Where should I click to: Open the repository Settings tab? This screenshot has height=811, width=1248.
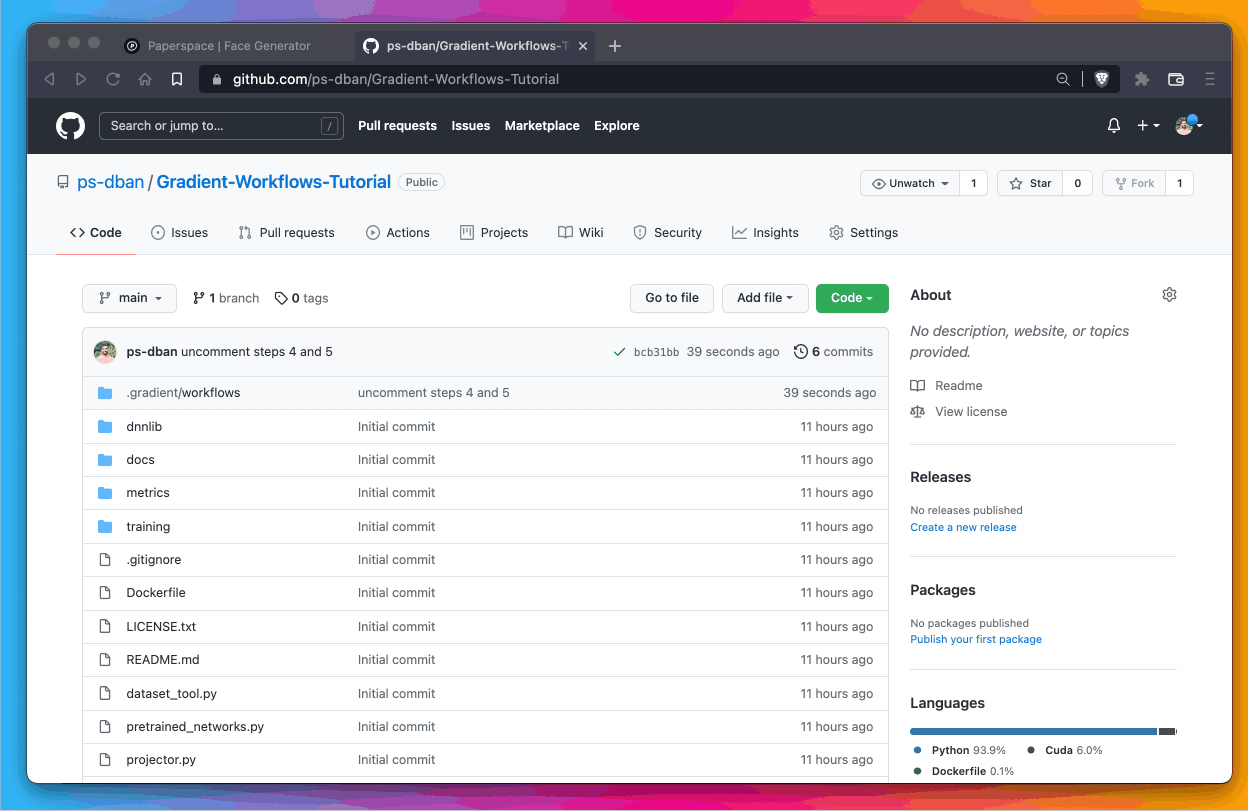tap(863, 232)
